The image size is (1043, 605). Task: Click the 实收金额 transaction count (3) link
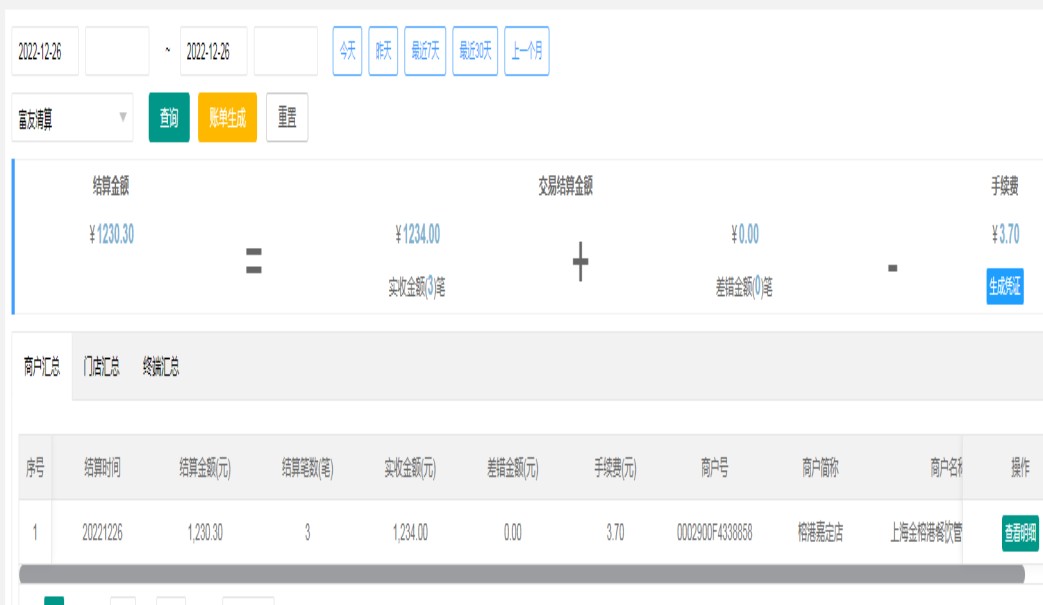430,288
